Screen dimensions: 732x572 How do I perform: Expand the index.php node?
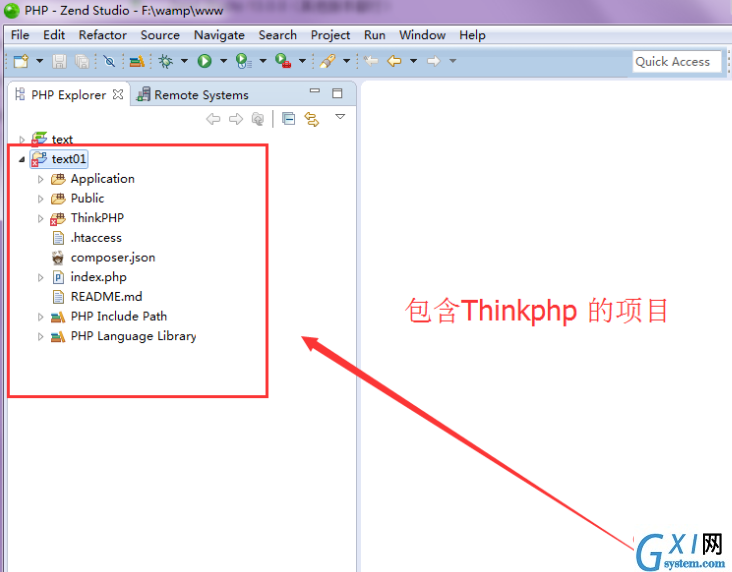[x=41, y=277]
